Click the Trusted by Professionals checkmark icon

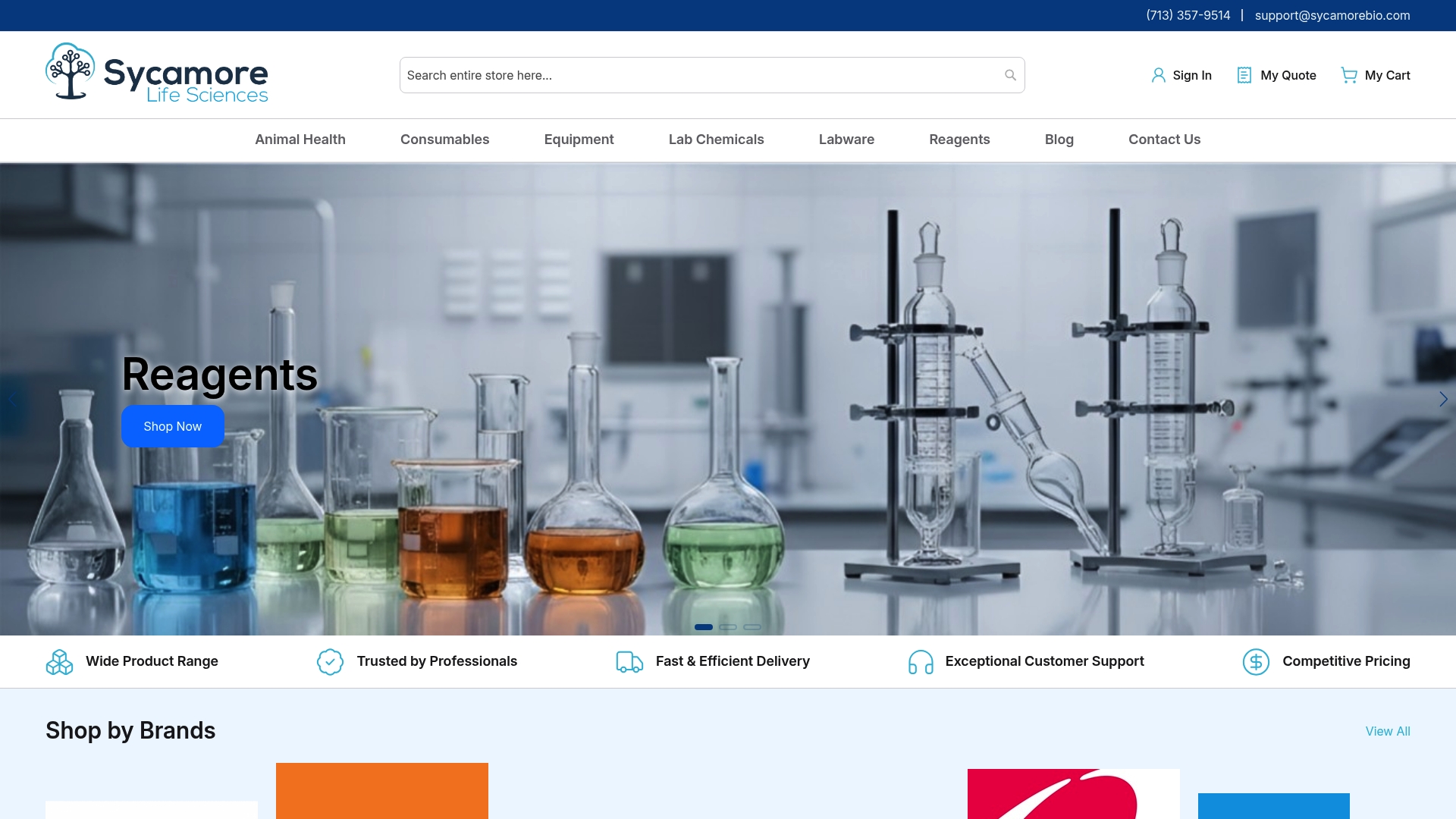point(330,661)
